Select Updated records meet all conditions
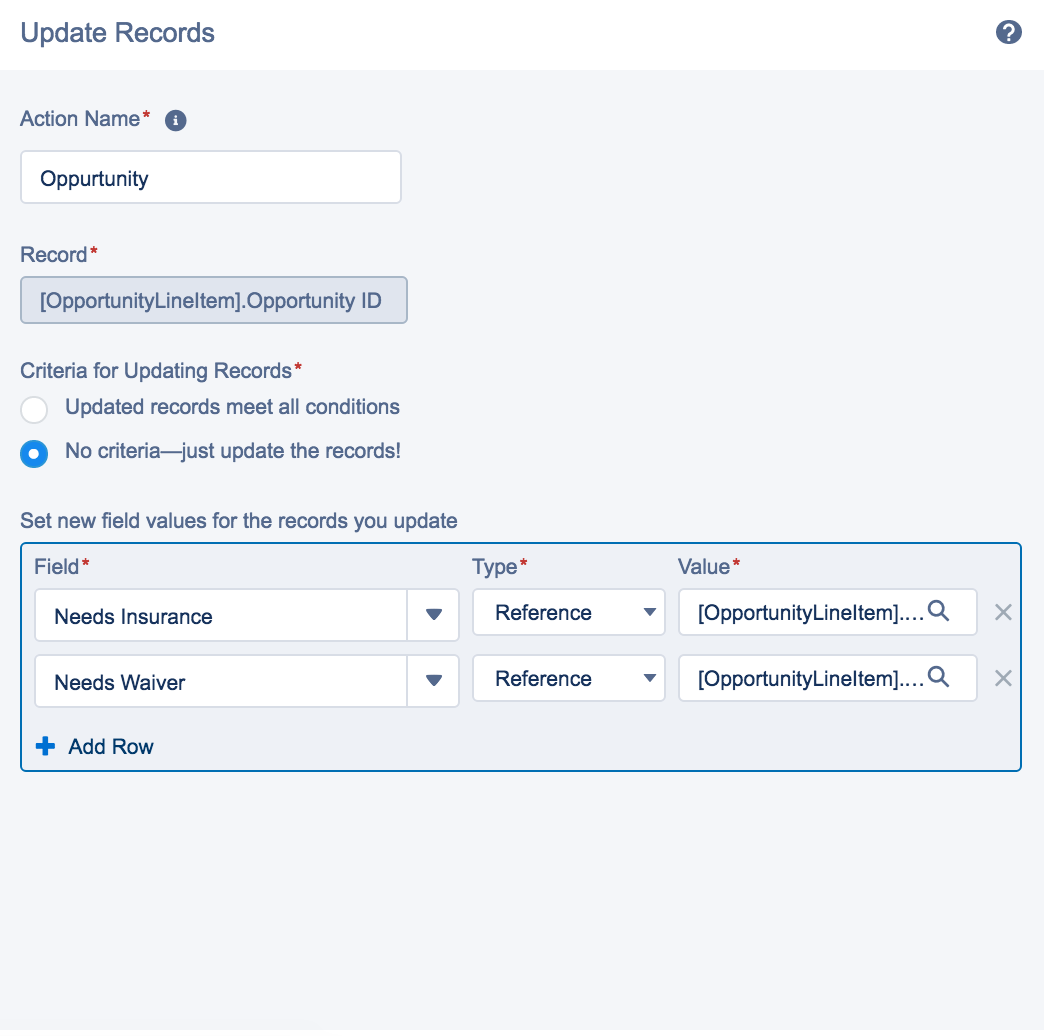Image resolution: width=1044 pixels, height=1036 pixels. coord(34,409)
